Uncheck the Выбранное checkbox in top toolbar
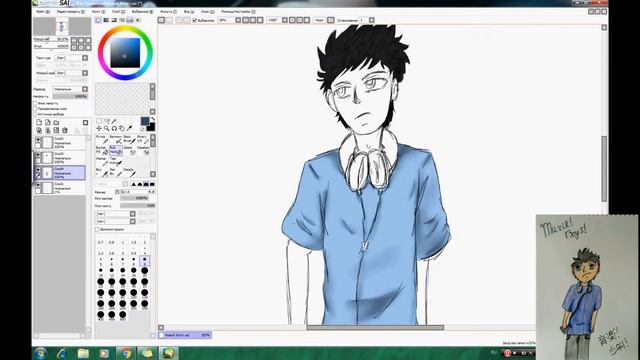This screenshot has width=640, height=360. pyautogui.click(x=195, y=20)
